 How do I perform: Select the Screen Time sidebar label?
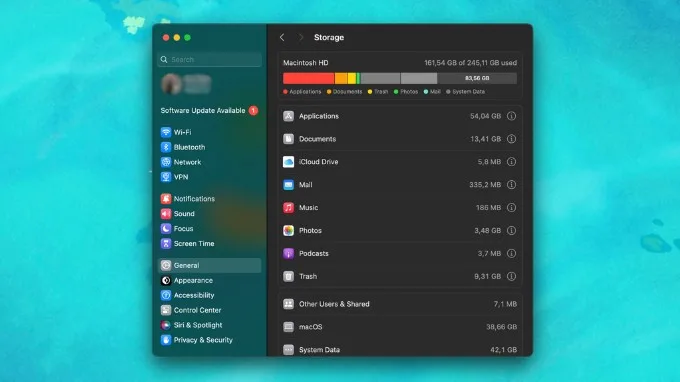tap(194, 243)
